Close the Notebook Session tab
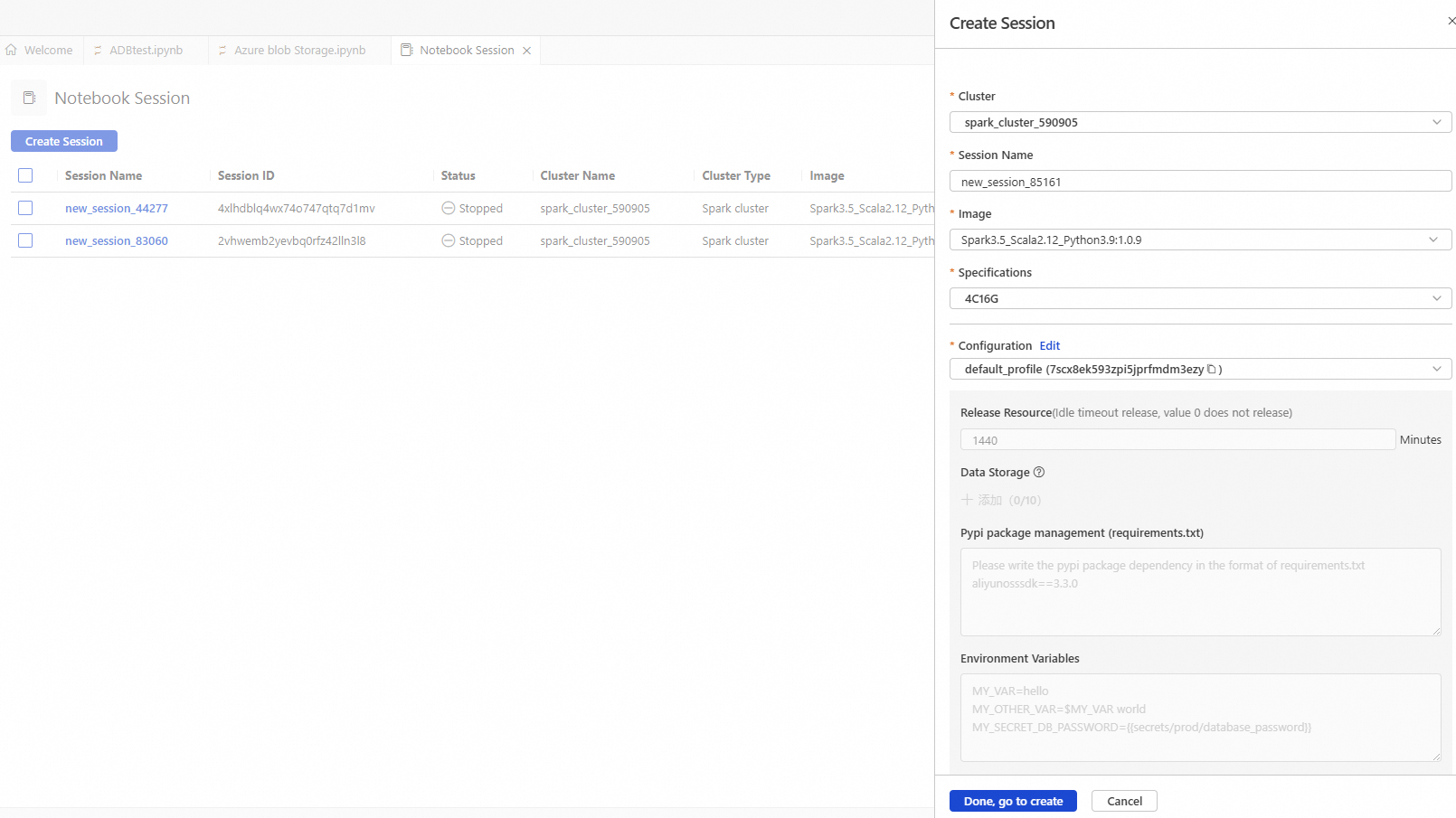Screen dimensions: 1456x818 526,51
